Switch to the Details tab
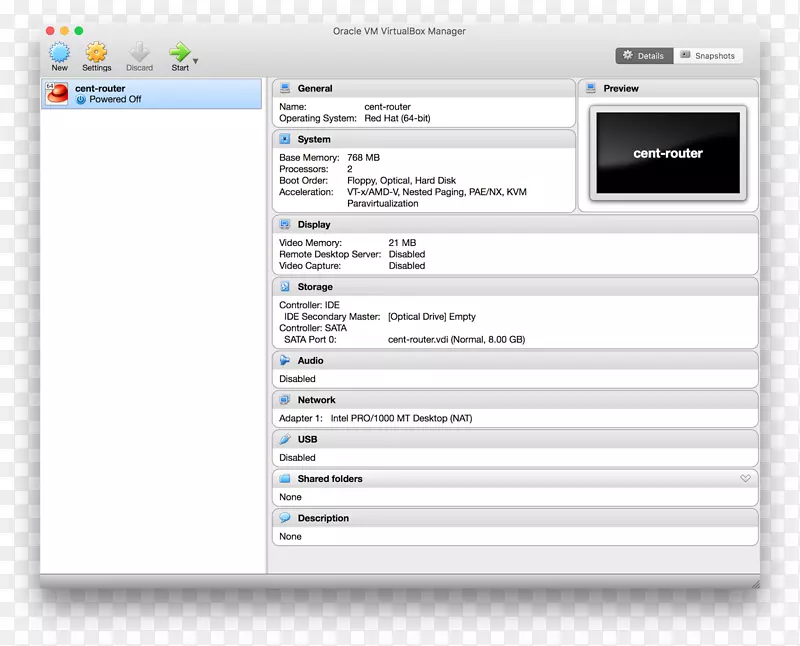The height and width of the screenshot is (646, 800). click(x=644, y=56)
